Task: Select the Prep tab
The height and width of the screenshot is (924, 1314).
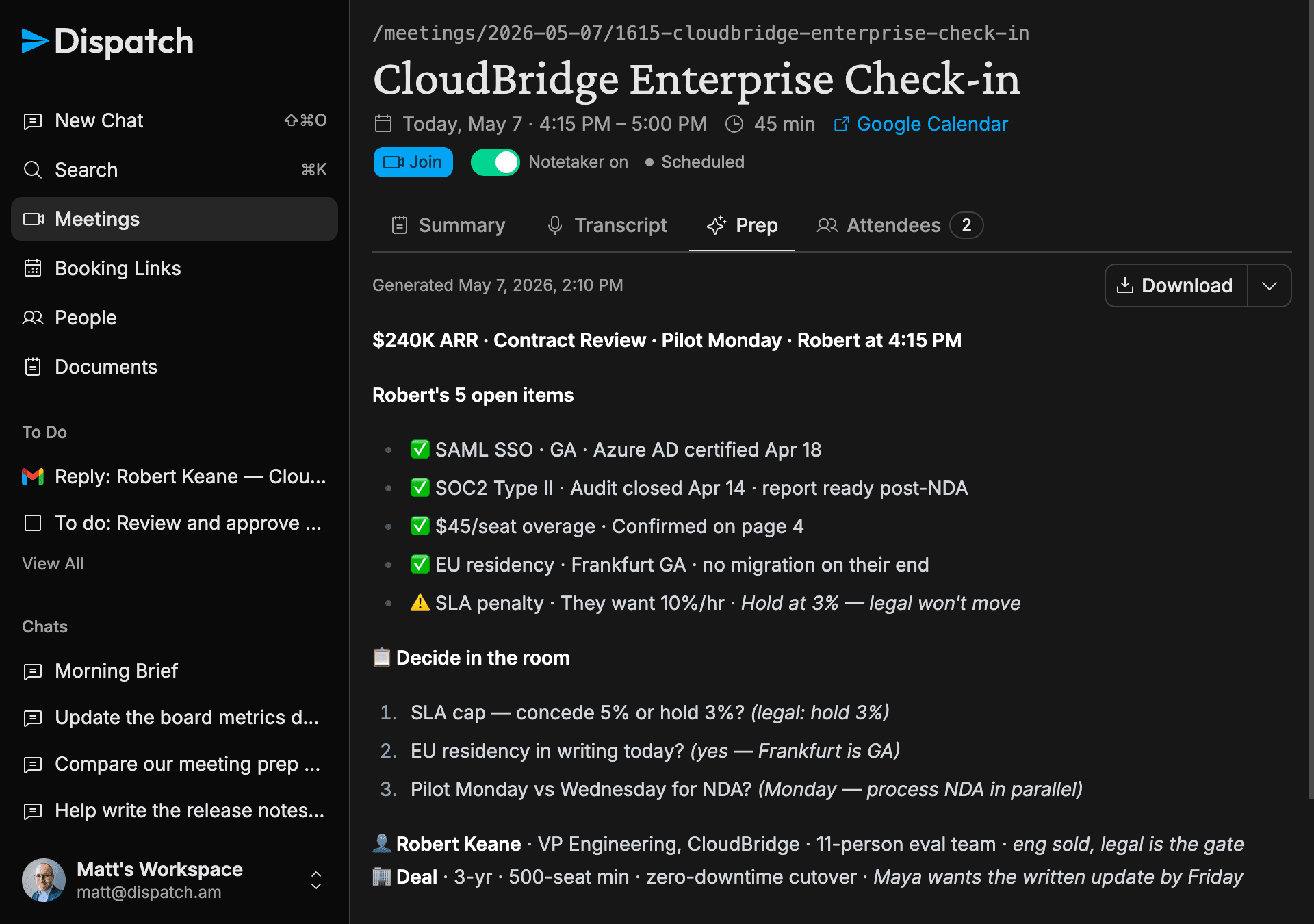Action: 742,225
